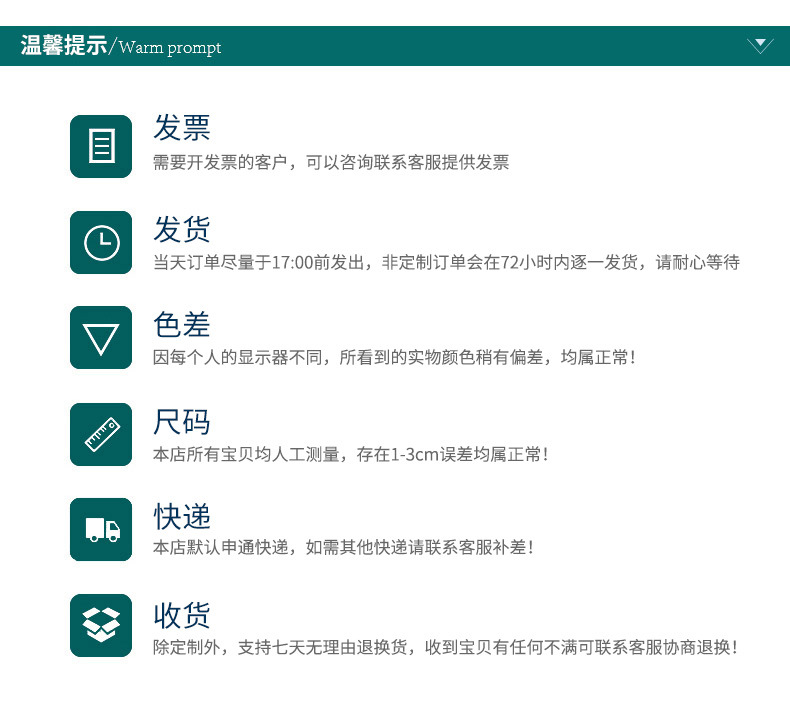Viewport: 790px width, 711px height.
Task: Select the 发货 heading
Action: click(182, 229)
